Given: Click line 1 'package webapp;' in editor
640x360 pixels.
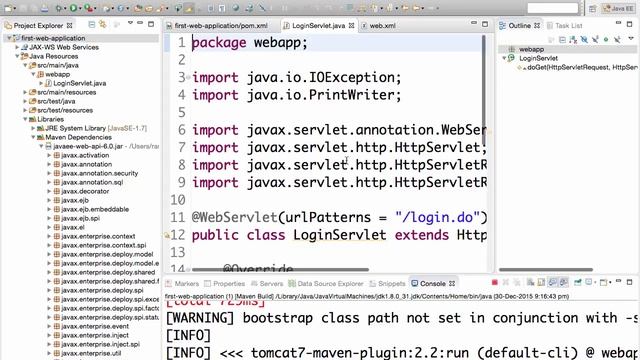Looking at the screenshot, I should [x=250, y=42].
